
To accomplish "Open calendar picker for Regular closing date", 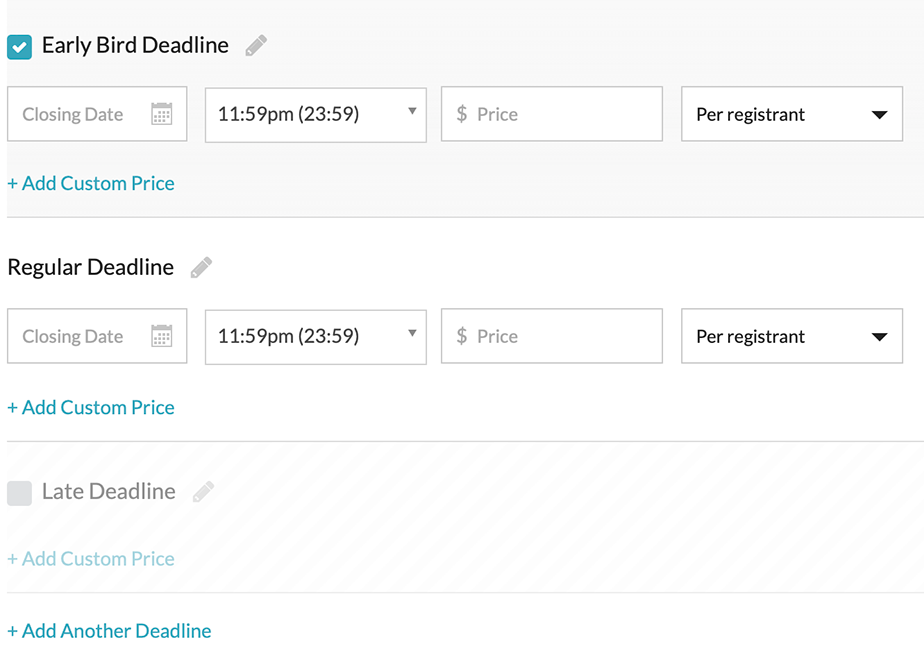I will coord(161,337).
